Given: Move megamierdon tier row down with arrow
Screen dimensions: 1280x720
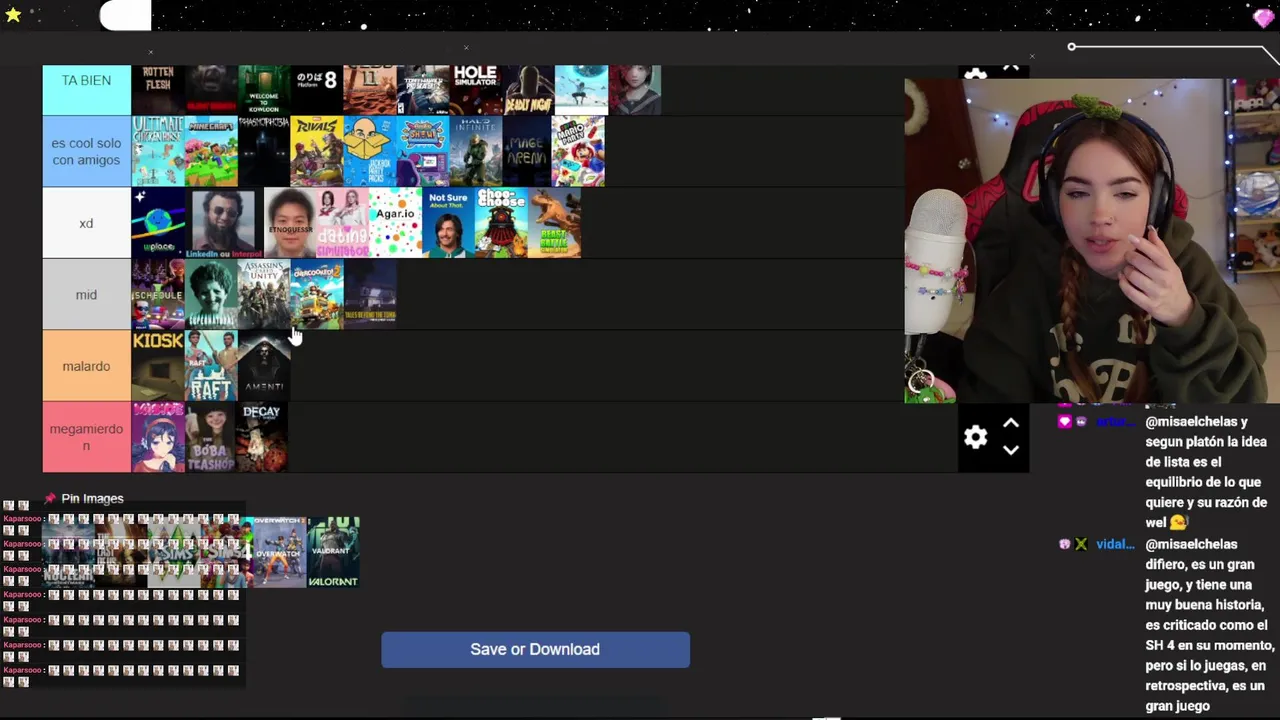Looking at the screenshot, I should [x=1011, y=450].
